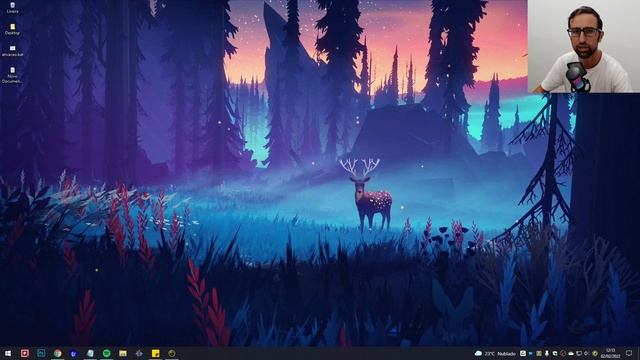Open the volume speaker tray icon

587,353
